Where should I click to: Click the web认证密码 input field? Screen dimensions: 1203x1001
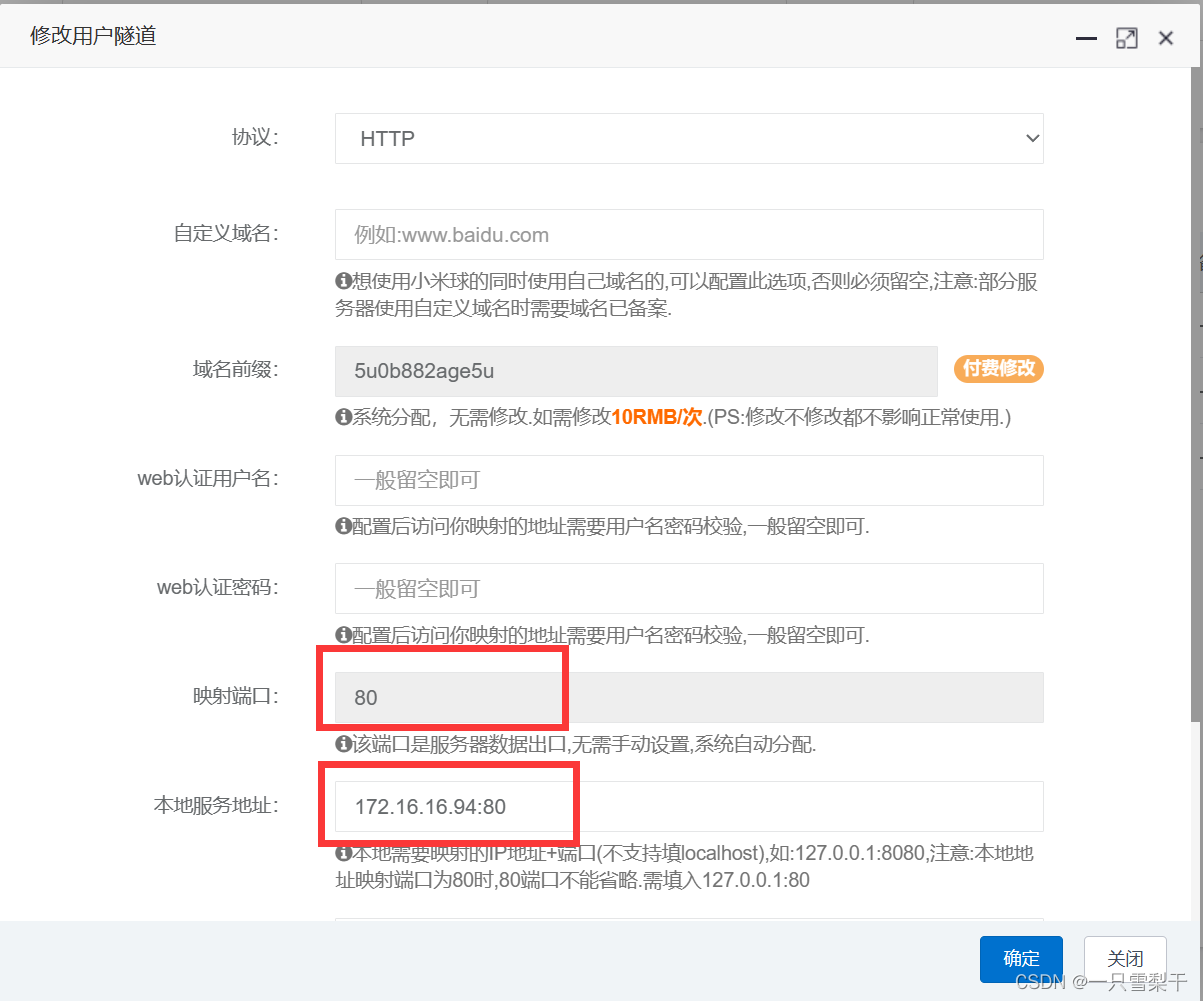tap(688, 588)
